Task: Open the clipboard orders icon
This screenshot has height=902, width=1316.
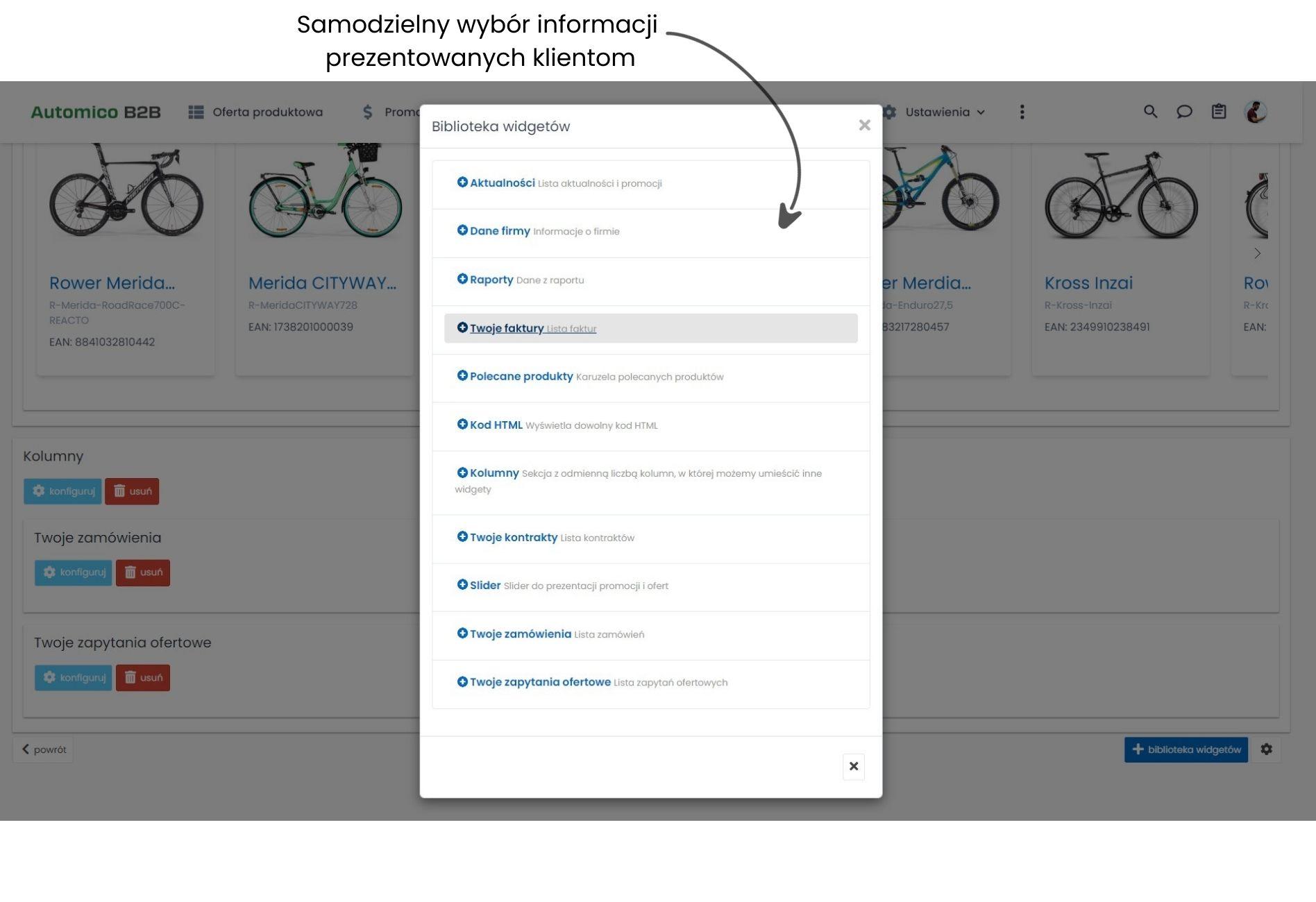Action: [1219, 112]
